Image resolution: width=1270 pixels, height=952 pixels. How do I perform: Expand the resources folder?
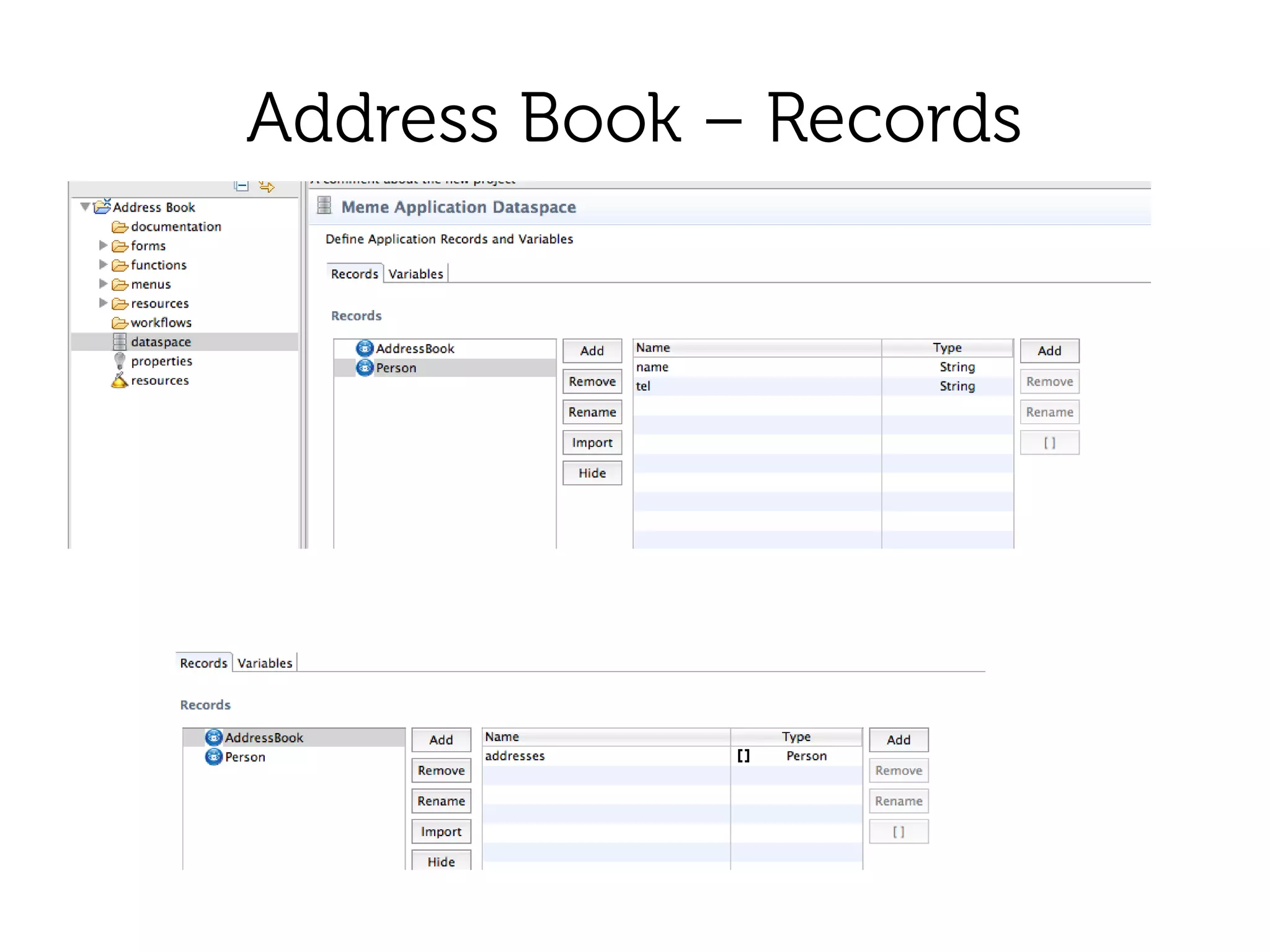tap(103, 303)
